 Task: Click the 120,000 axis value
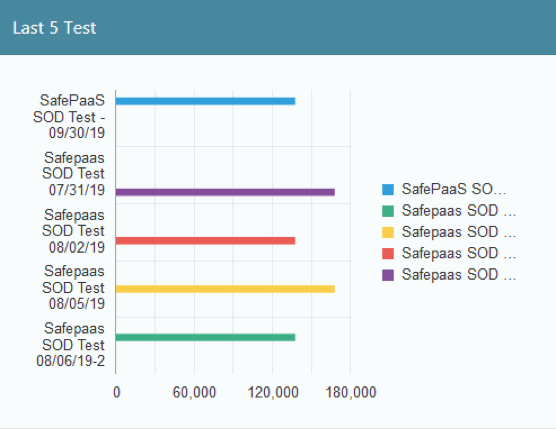pyautogui.click(x=273, y=392)
